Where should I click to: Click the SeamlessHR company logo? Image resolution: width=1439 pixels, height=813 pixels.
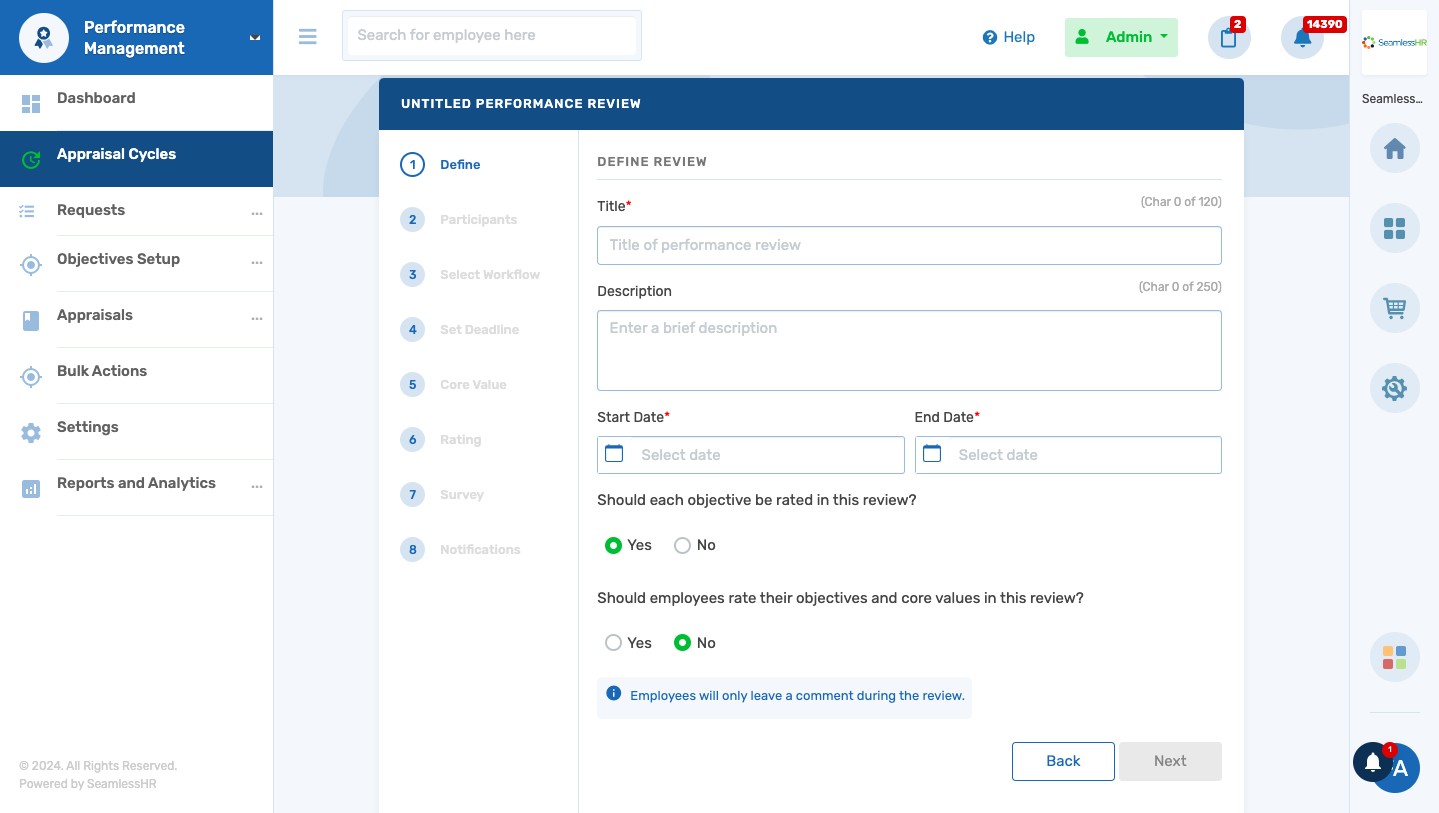pyautogui.click(x=1394, y=42)
